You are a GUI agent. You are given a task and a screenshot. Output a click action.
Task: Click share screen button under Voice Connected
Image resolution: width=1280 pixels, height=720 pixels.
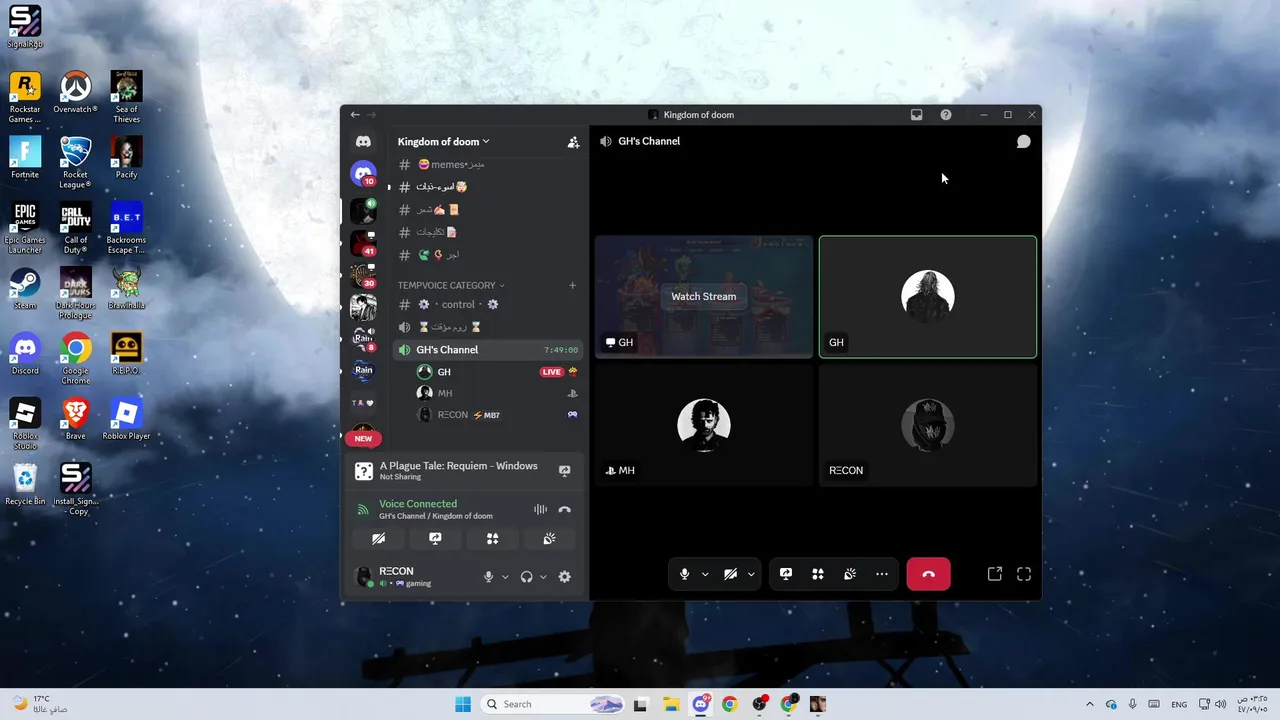(435, 538)
